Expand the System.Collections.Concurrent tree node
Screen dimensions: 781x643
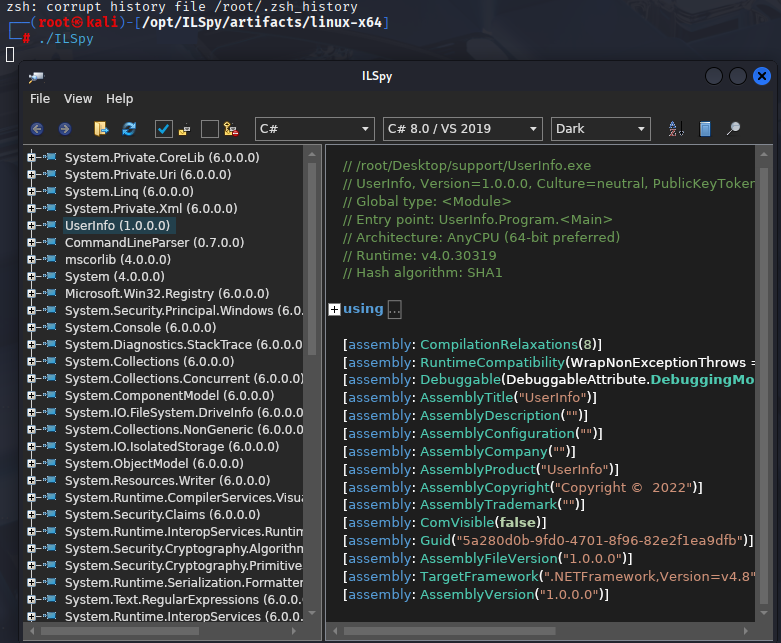[31, 379]
